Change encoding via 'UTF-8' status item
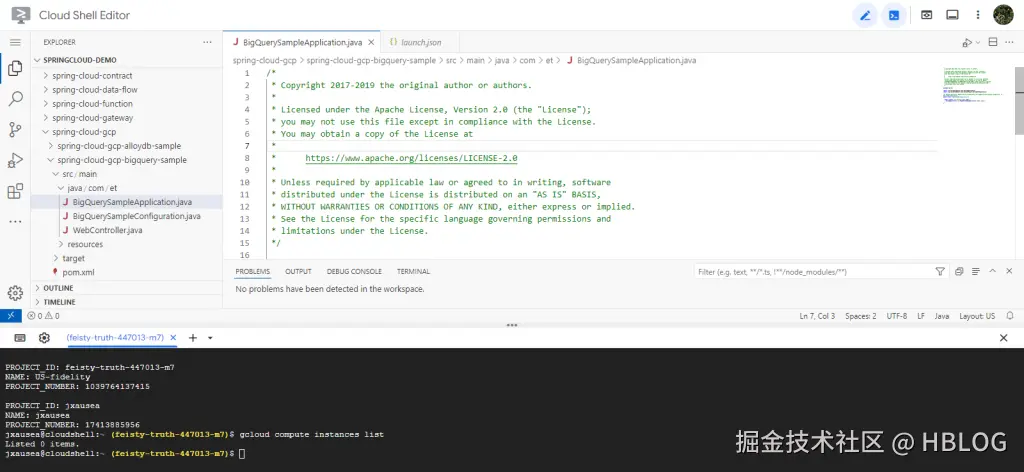Image resolution: width=1024 pixels, height=472 pixels. coord(897,316)
